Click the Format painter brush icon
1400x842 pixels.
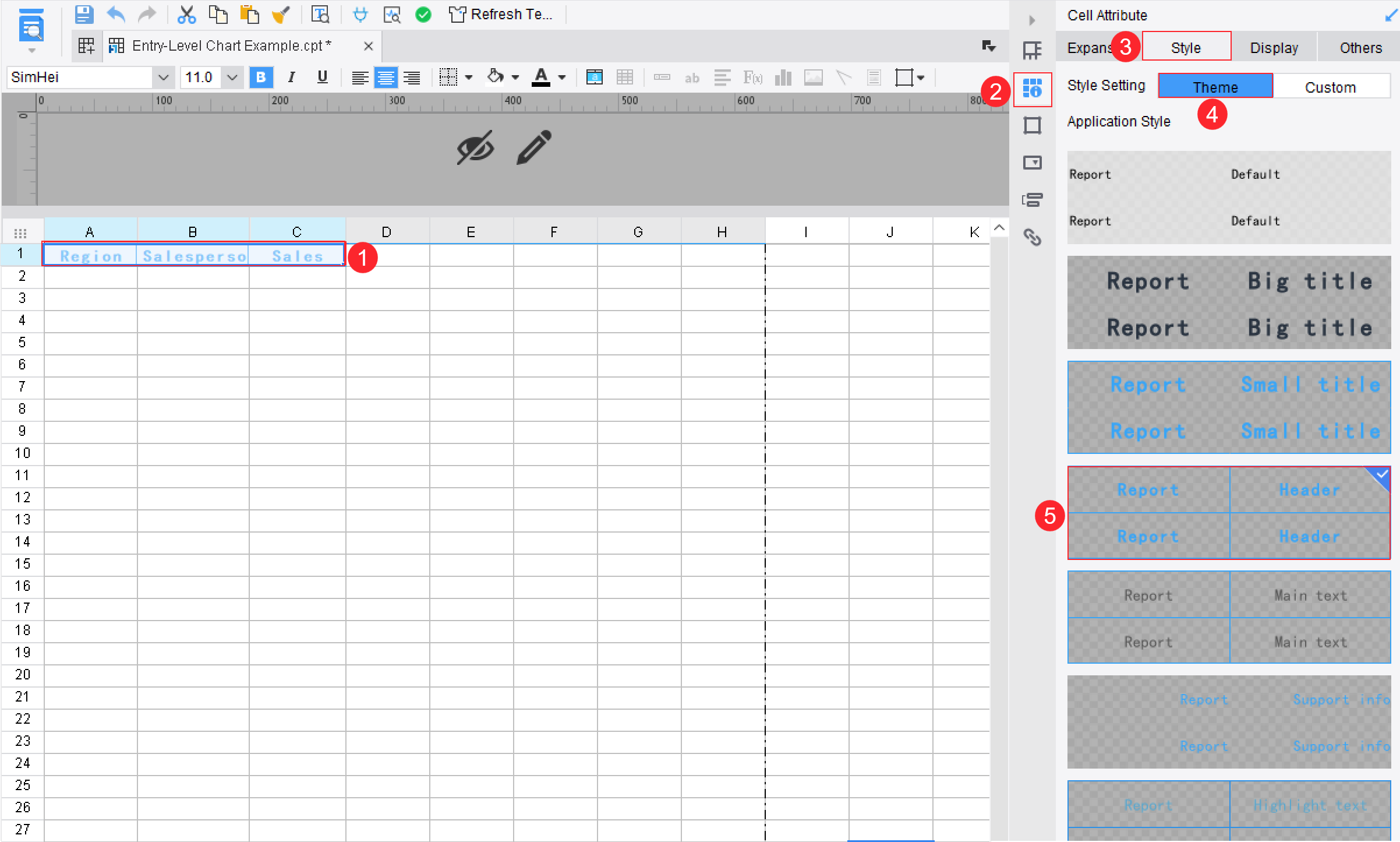tap(281, 15)
